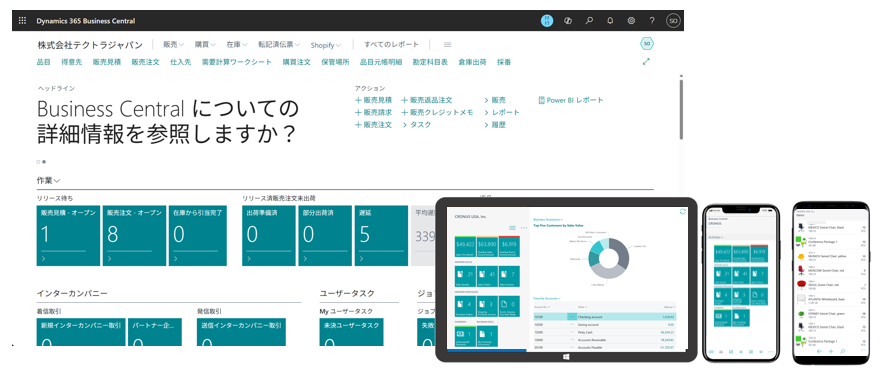Open the 未決ユーザータスク tile
This screenshot has height=370, width=881.
tap(352, 332)
